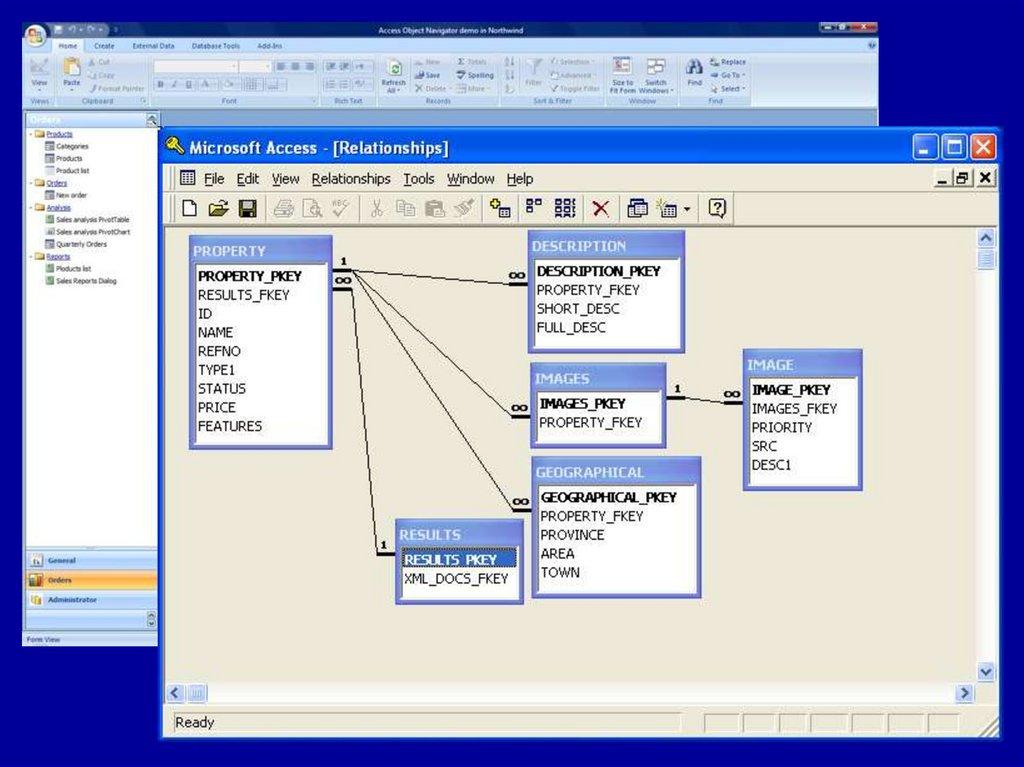The image size is (1024, 767).
Task: Open the Relationships menu
Action: click(350, 179)
